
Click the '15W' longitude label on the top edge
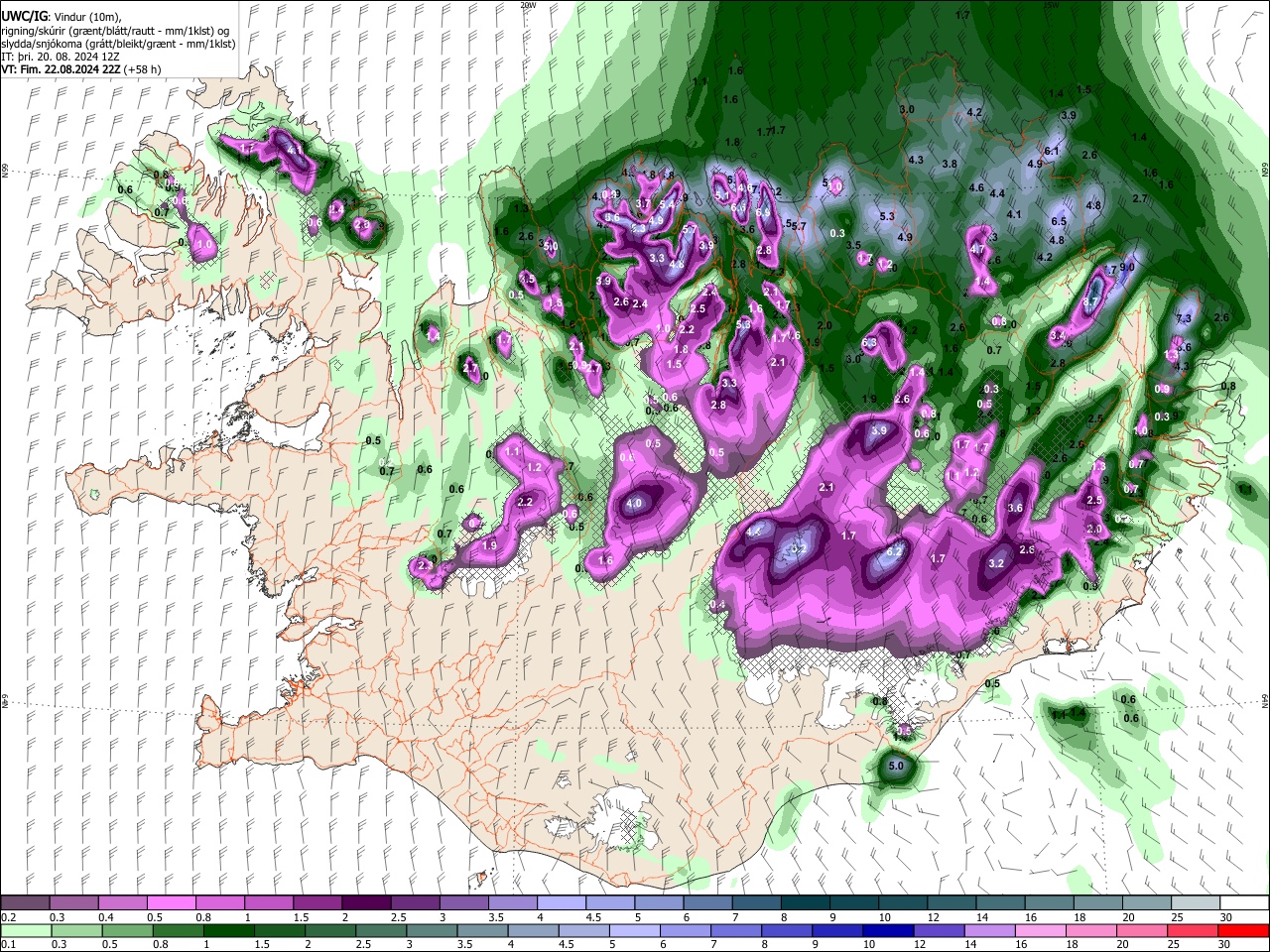click(x=1051, y=4)
